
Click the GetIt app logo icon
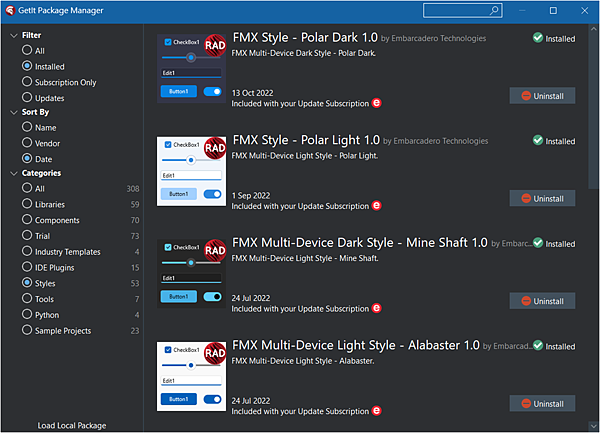10,11
